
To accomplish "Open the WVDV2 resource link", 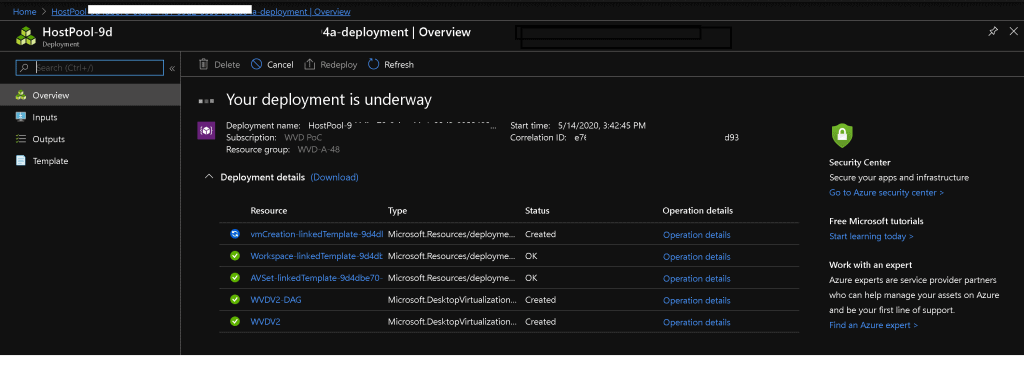I will (x=265, y=322).
